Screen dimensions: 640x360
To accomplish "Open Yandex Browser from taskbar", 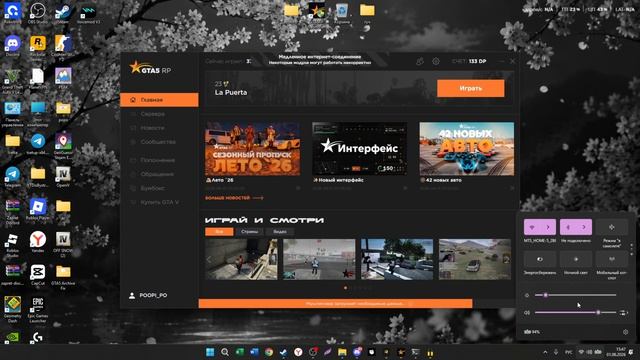I will [x=298, y=352].
